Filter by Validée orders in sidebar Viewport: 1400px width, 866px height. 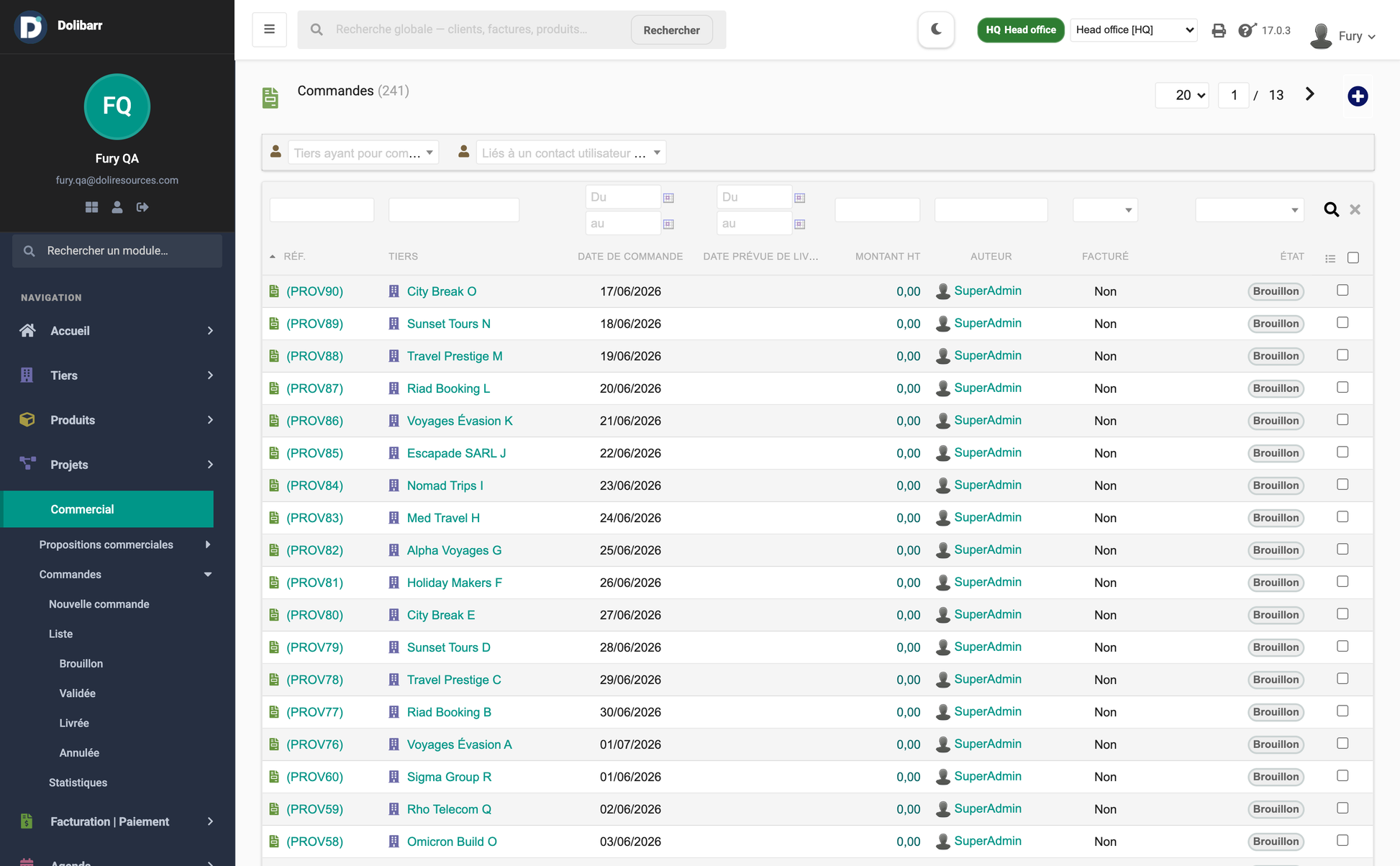tap(77, 693)
